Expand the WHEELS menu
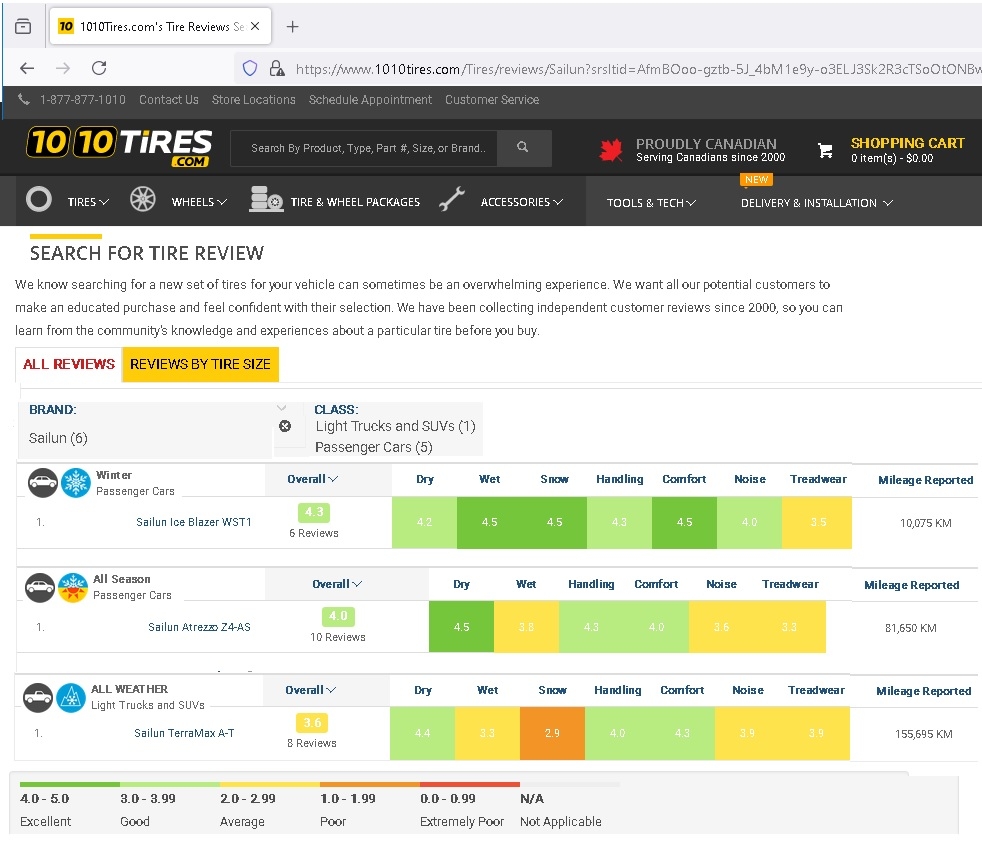Viewport: 982px width, 845px height. [x=199, y=202]
